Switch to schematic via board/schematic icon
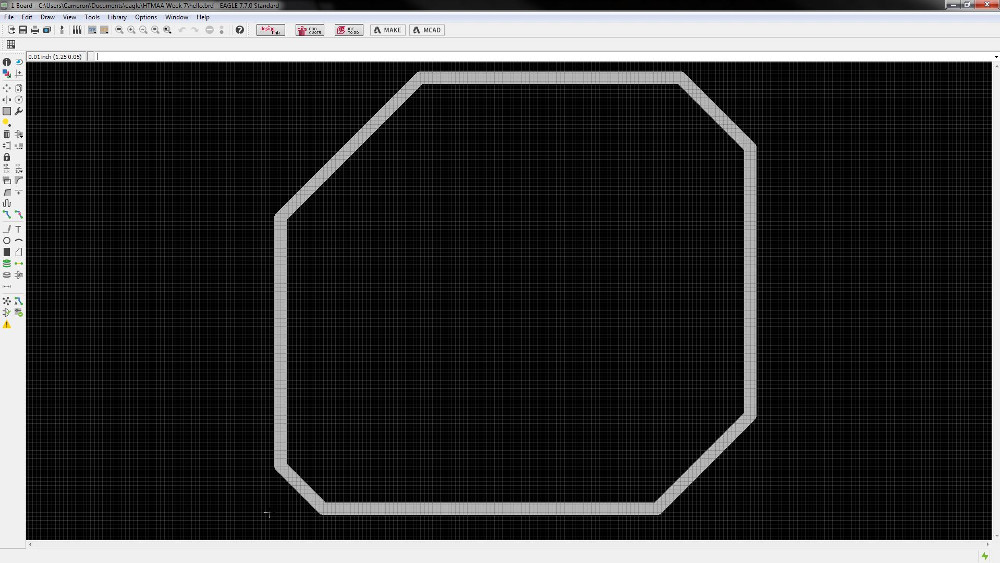 click(62, 30)
